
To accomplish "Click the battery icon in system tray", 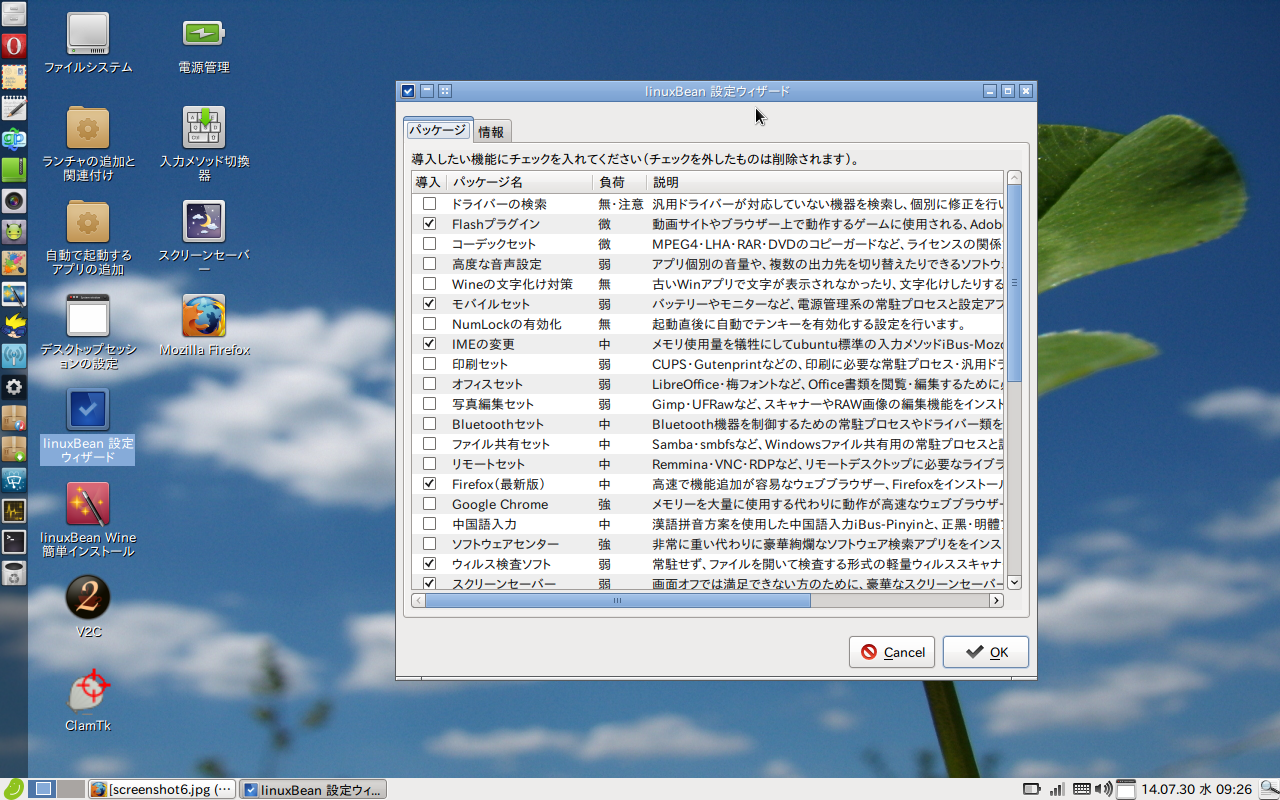I will pyautogui.click(x=1031, y=789).
